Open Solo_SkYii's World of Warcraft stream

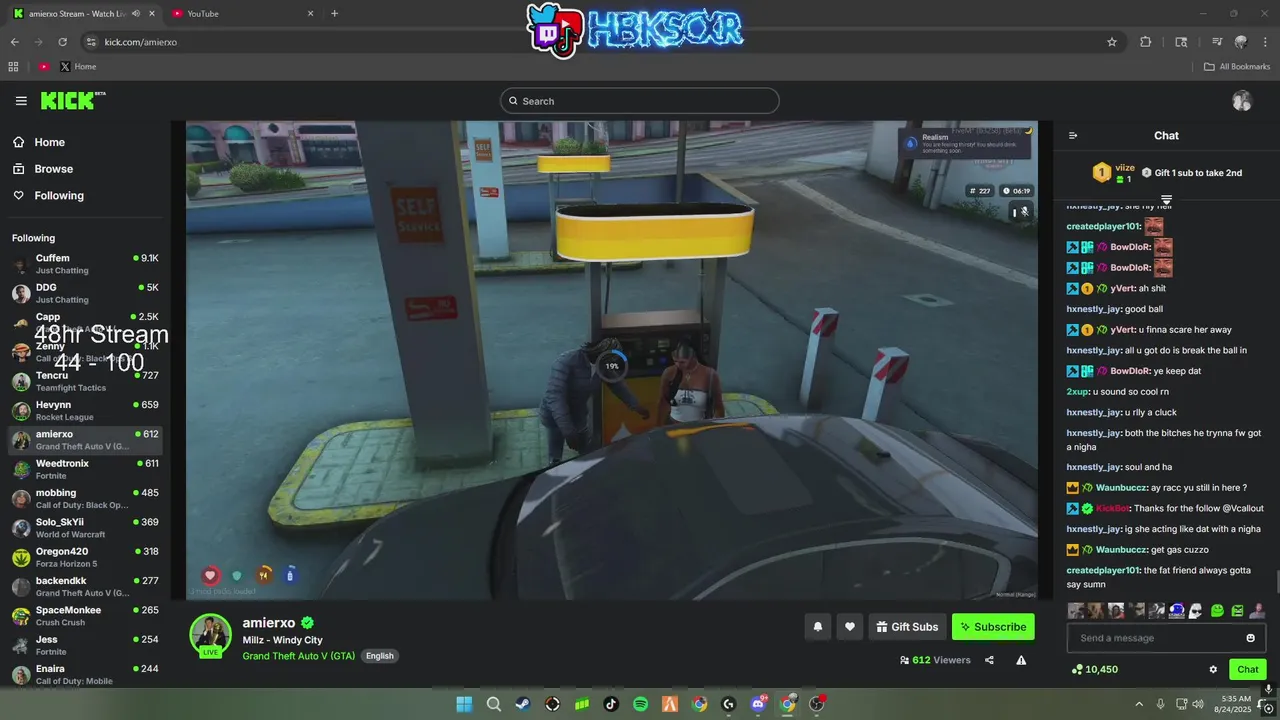[x=85, y=528]
